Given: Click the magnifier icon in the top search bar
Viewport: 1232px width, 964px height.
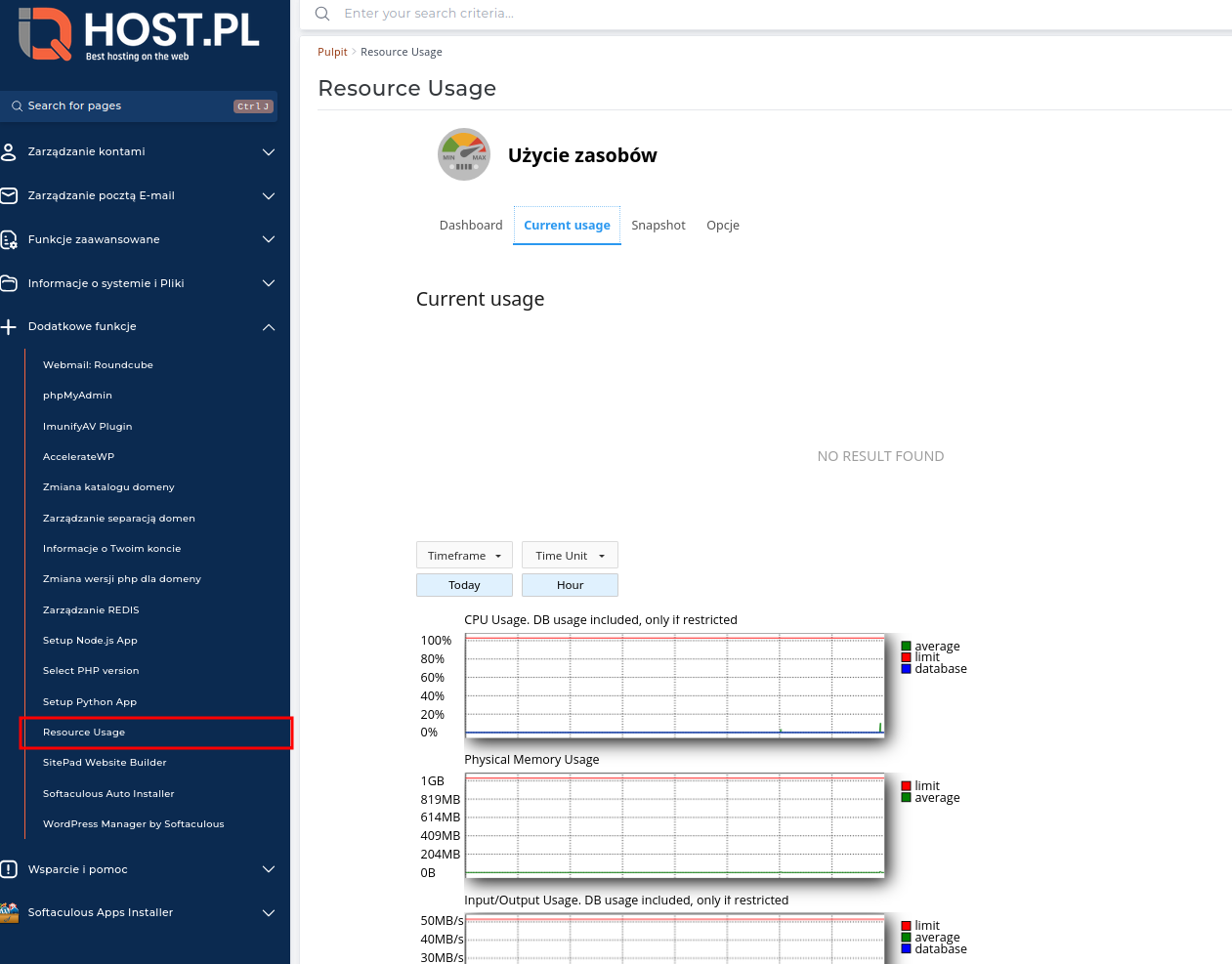Looking at the screenshot, I should (322, 14).
